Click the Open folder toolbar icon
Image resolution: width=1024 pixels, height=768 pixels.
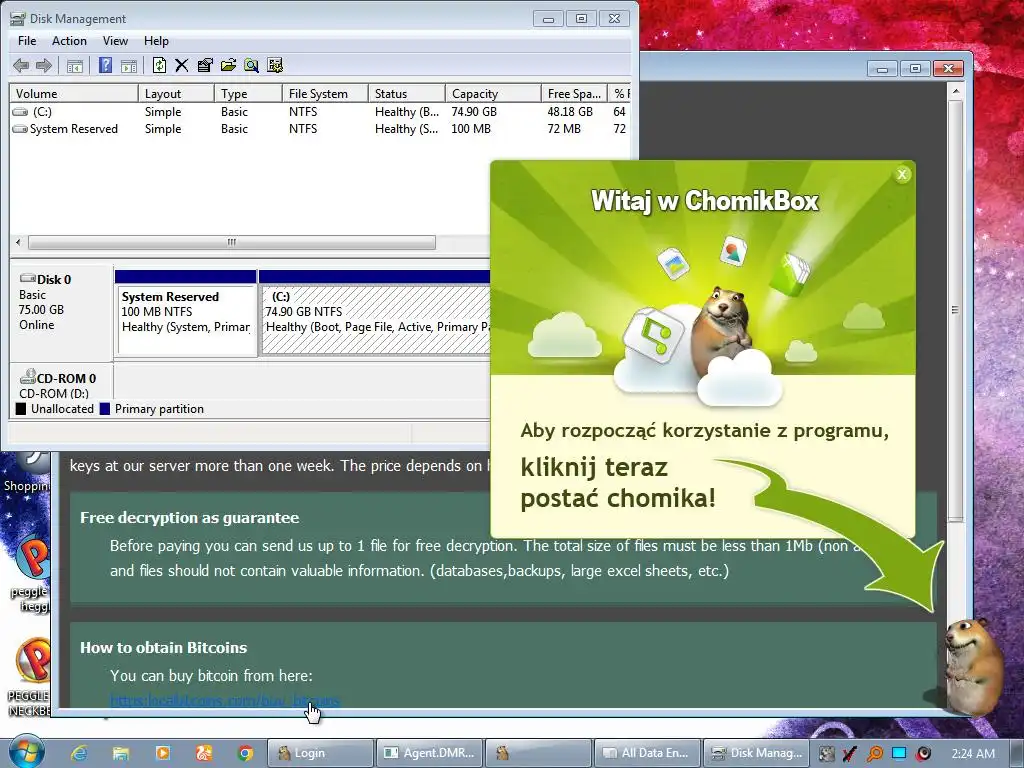tap(228, 65)
